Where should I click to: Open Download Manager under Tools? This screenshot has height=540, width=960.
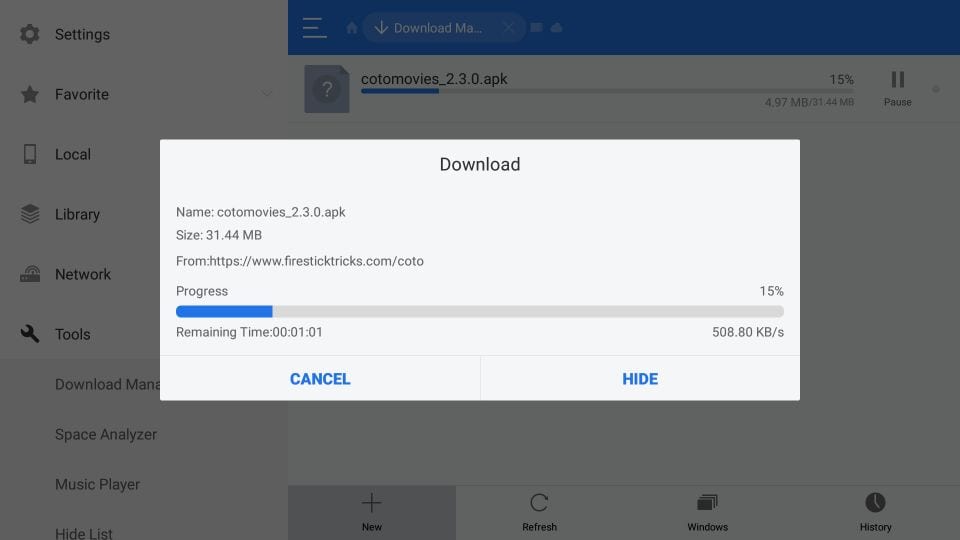[107, 384]
